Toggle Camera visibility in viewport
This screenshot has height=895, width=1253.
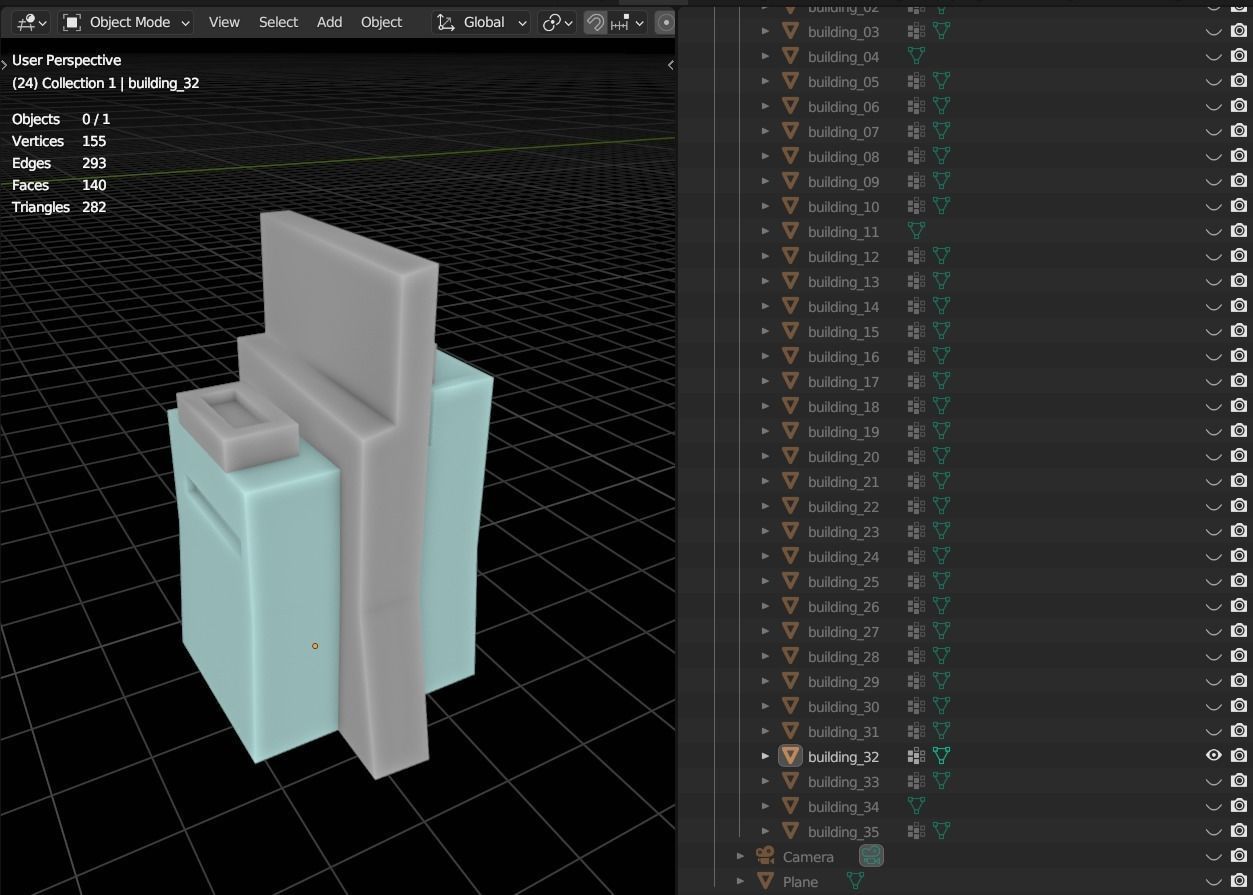1213,856
